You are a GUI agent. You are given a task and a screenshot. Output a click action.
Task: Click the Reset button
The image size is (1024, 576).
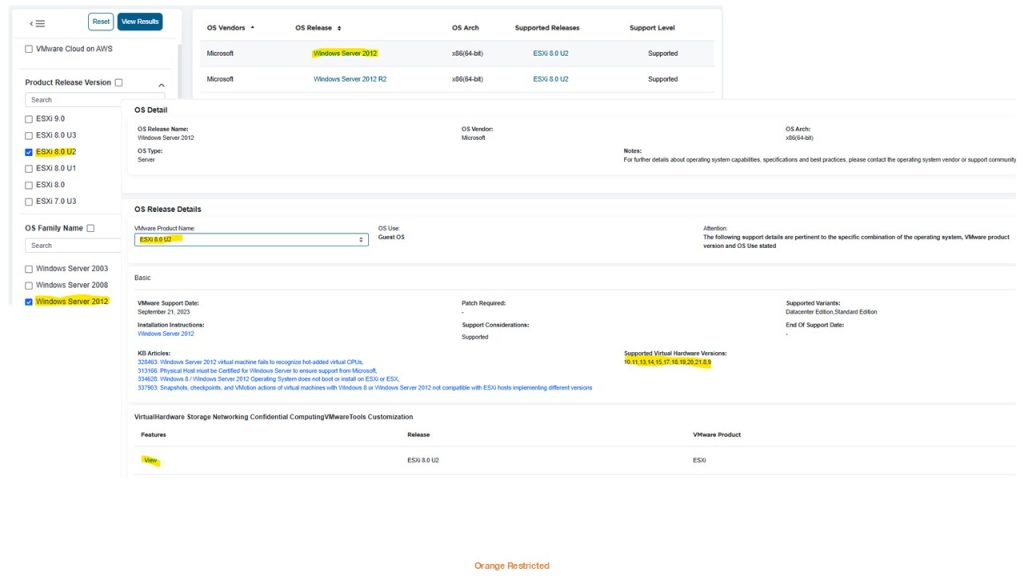101,22
